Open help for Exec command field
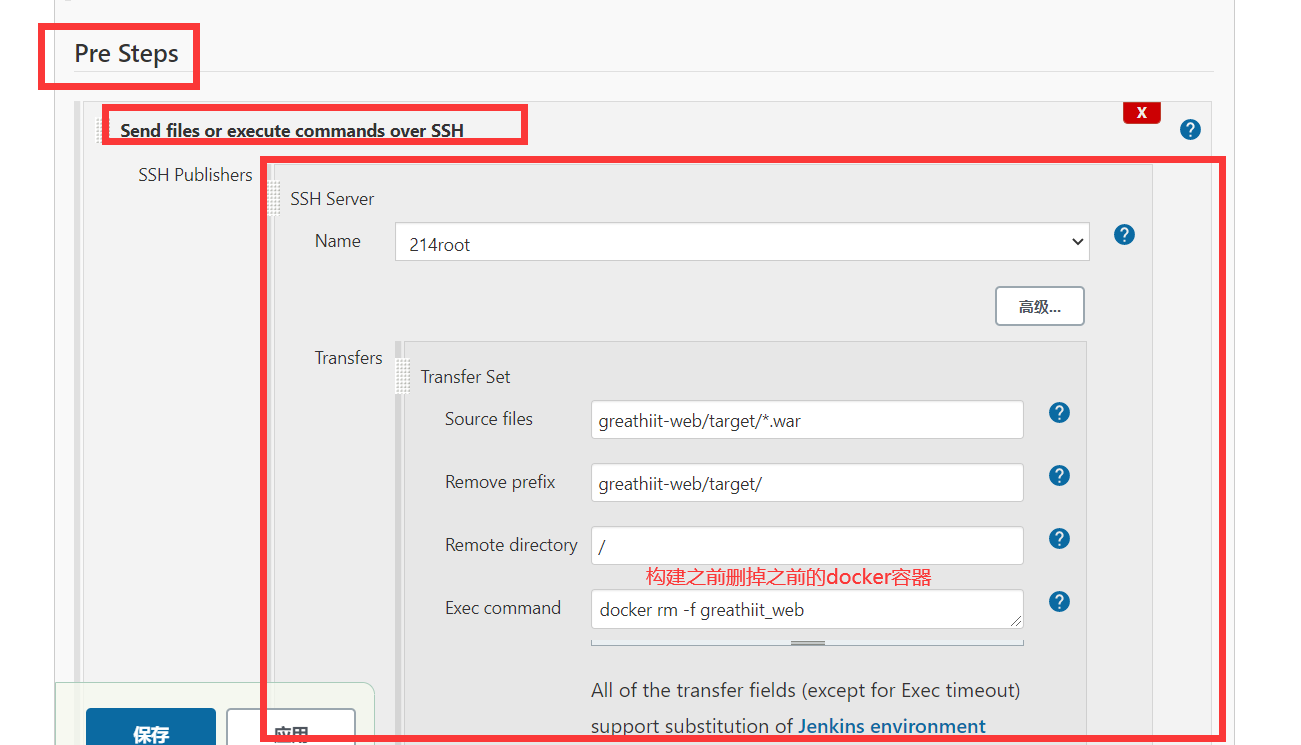1301x745 pixels. coord(1059,601)
